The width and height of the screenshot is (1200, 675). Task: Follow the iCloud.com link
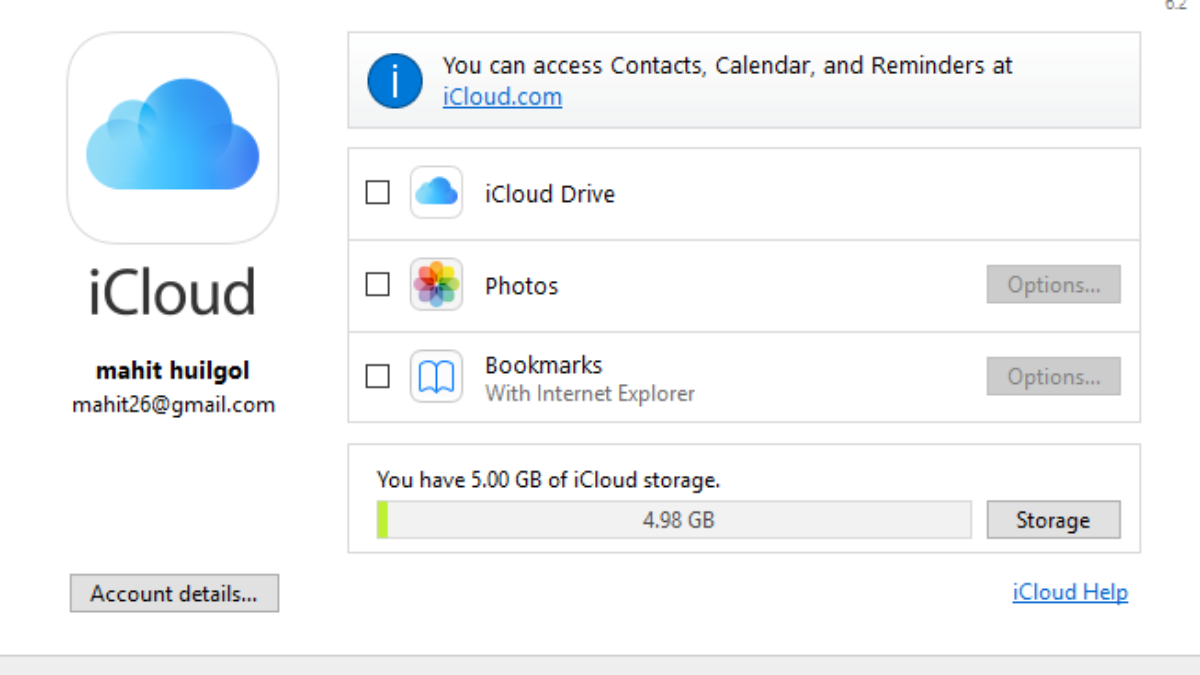[x=502, y=97]
